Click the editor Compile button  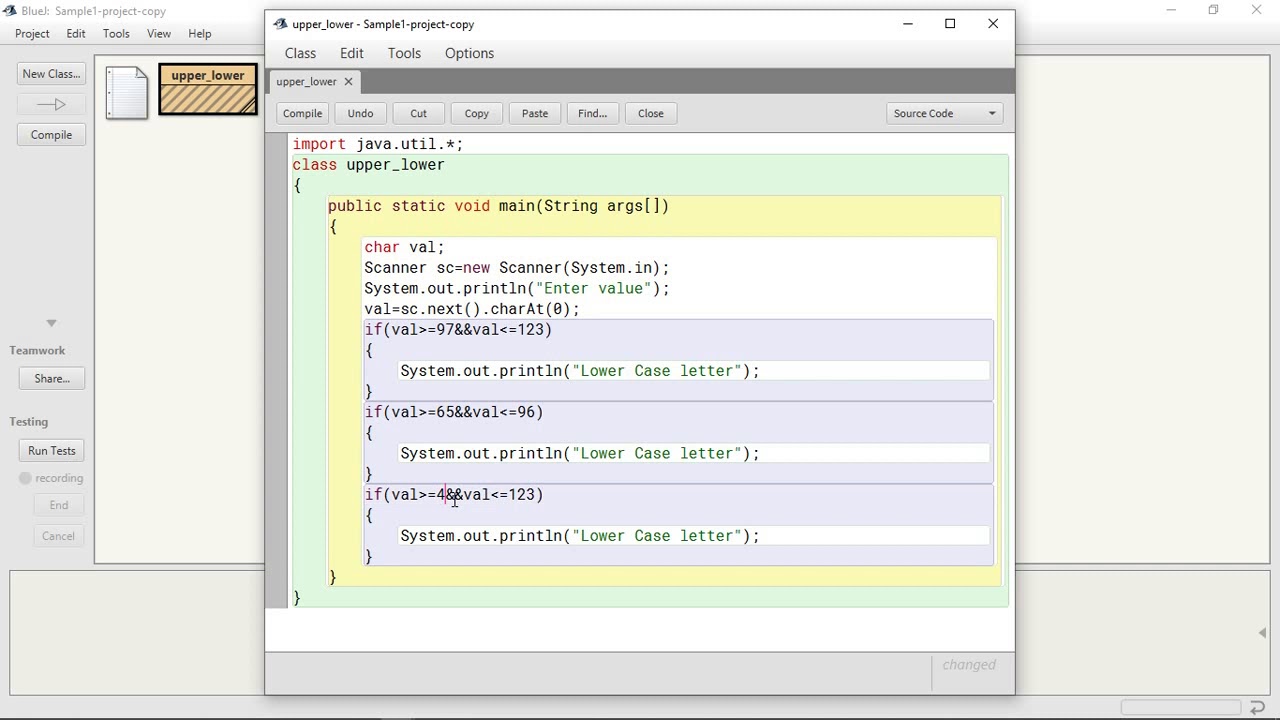tap(302, 113)
